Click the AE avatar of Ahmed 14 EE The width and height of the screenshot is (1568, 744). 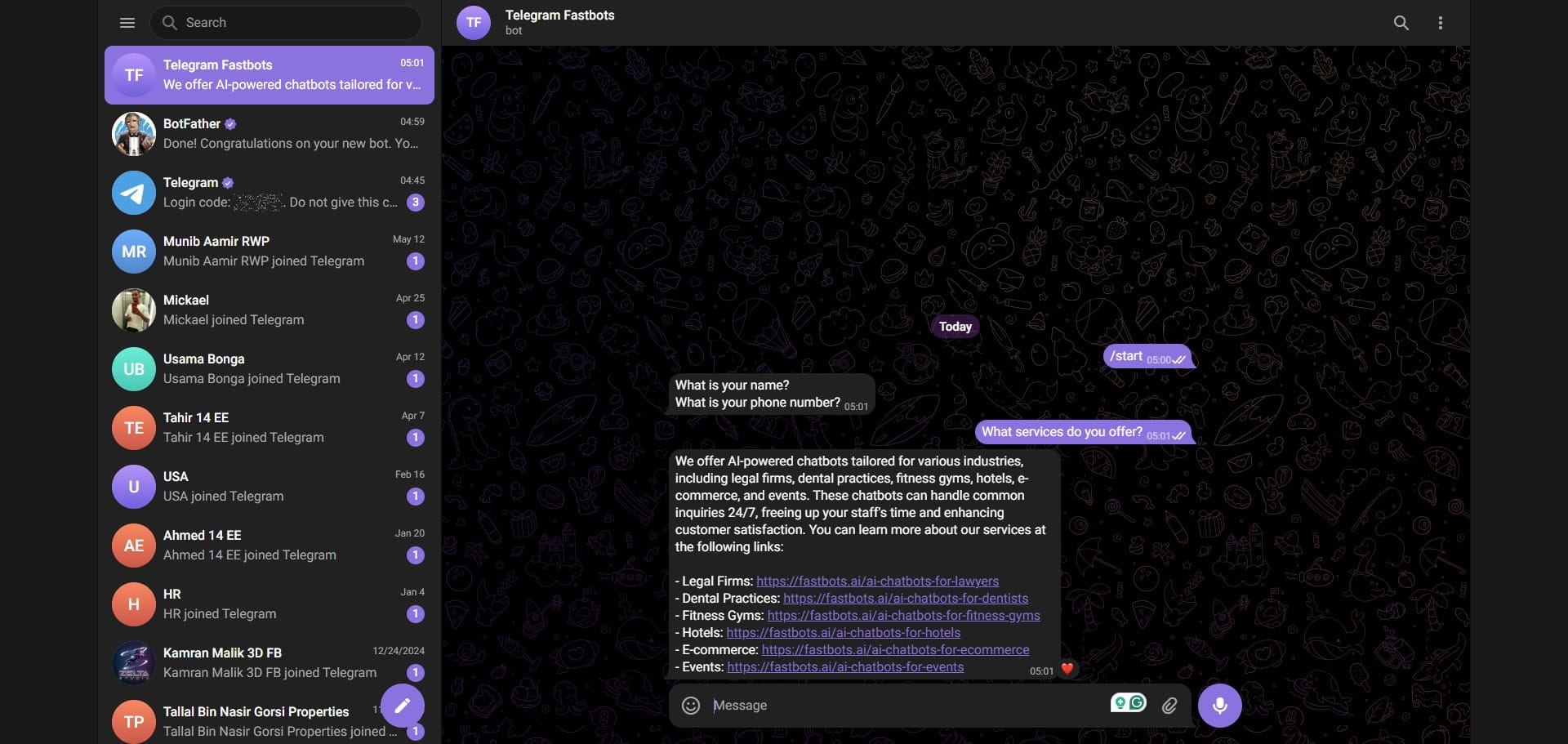pos(134,546)
